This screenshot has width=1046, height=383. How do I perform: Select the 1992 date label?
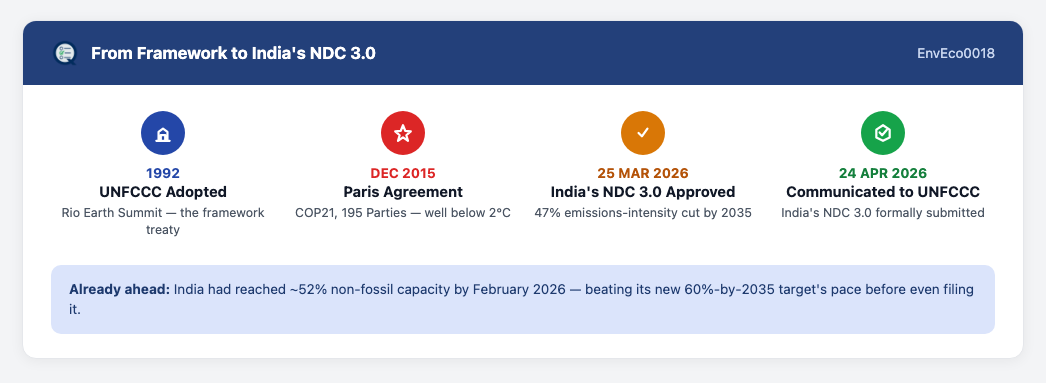163,173
